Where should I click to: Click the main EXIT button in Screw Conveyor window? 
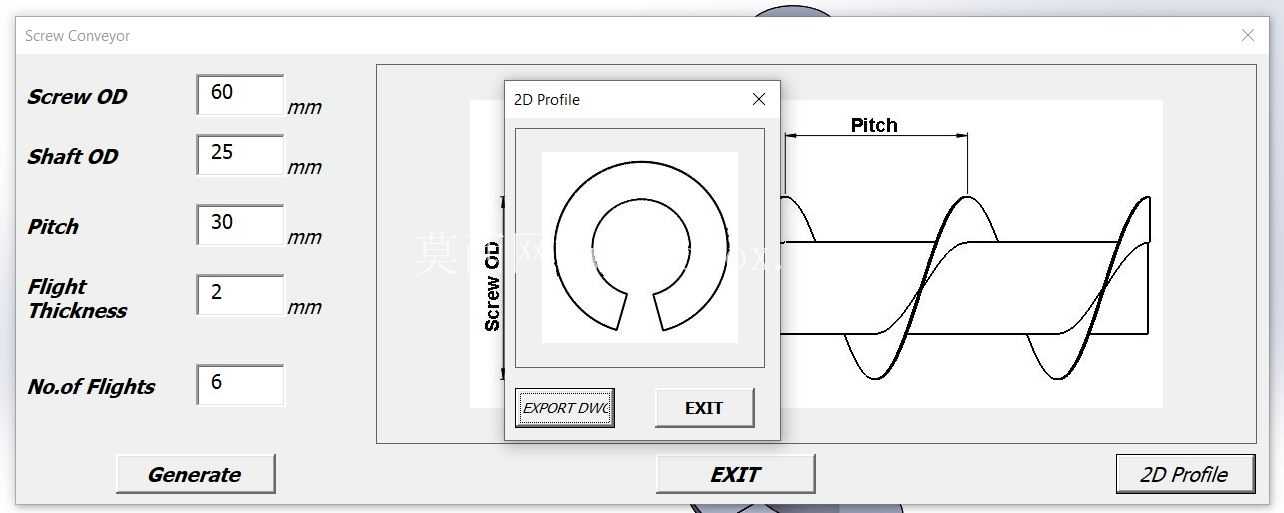coord(735,474)
